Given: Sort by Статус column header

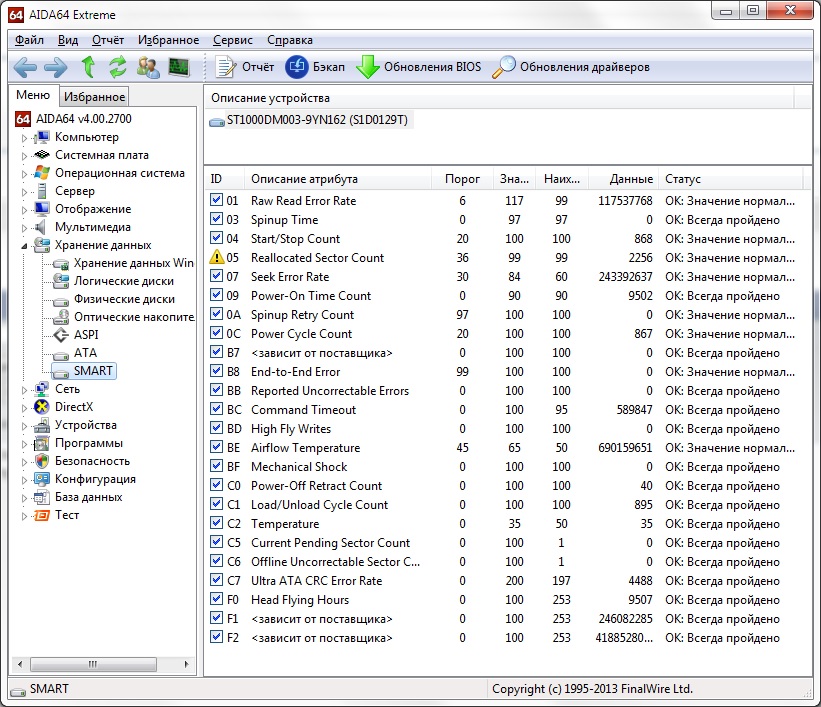Looking at the screenshot, I should click(x=731, y=179).
